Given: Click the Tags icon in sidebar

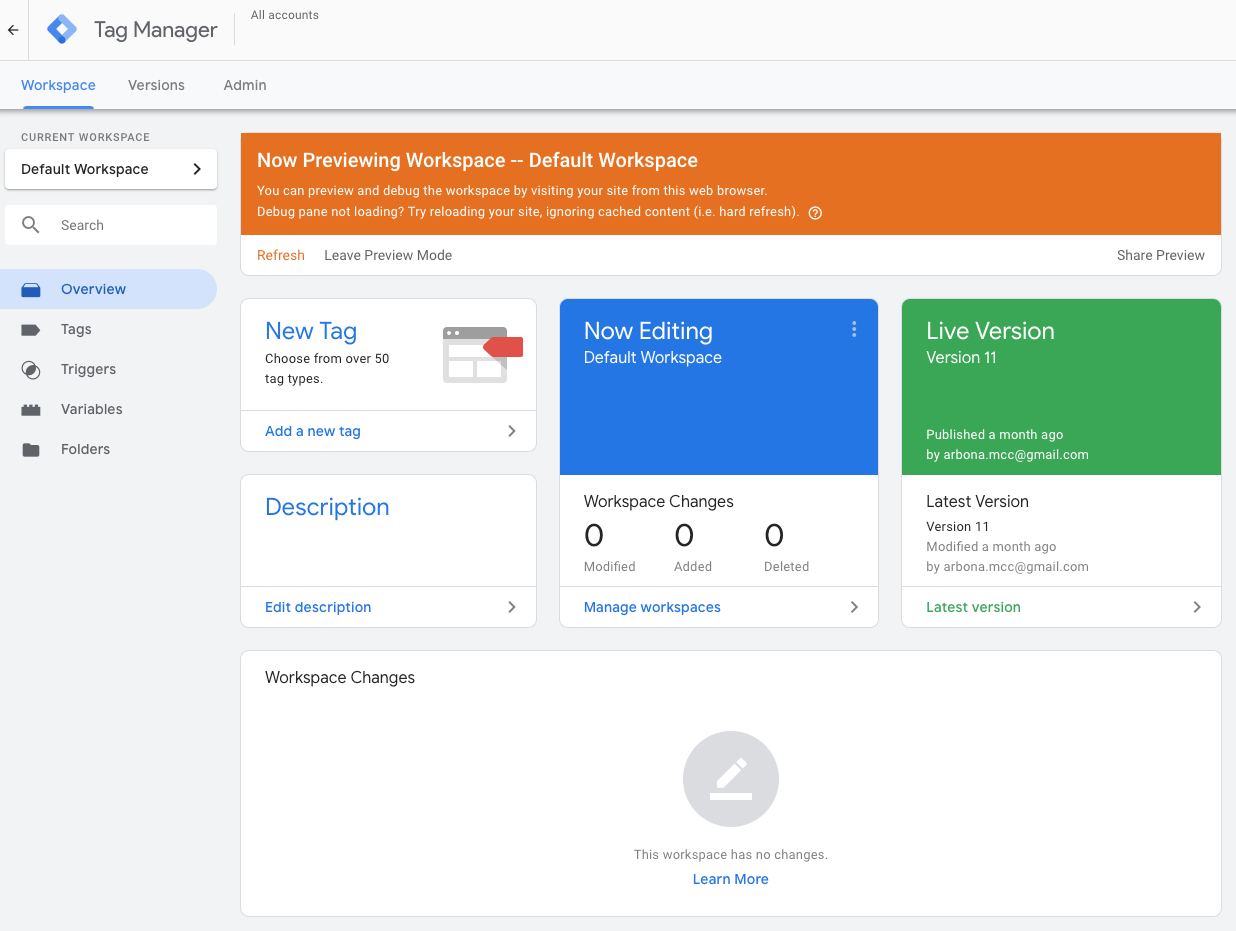Looking at the screenshot, I should coord(31,329).
